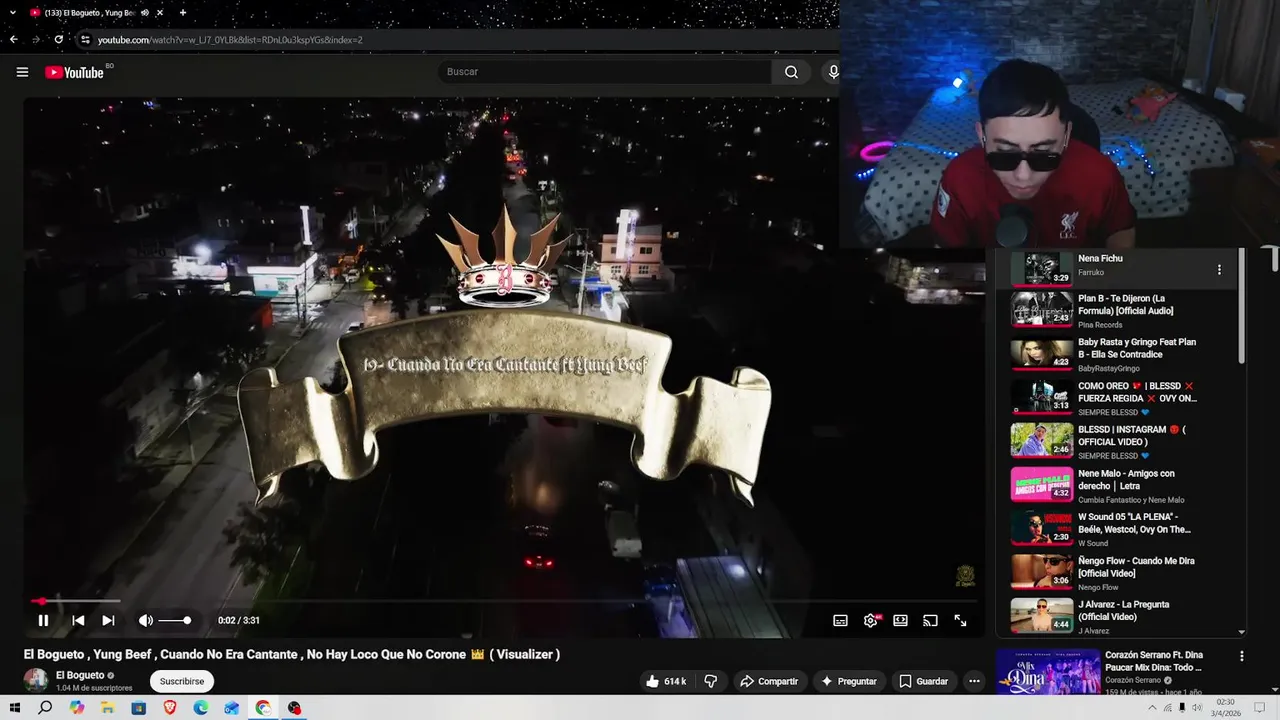Show hidden system tray icons

tap(1152, 708)
